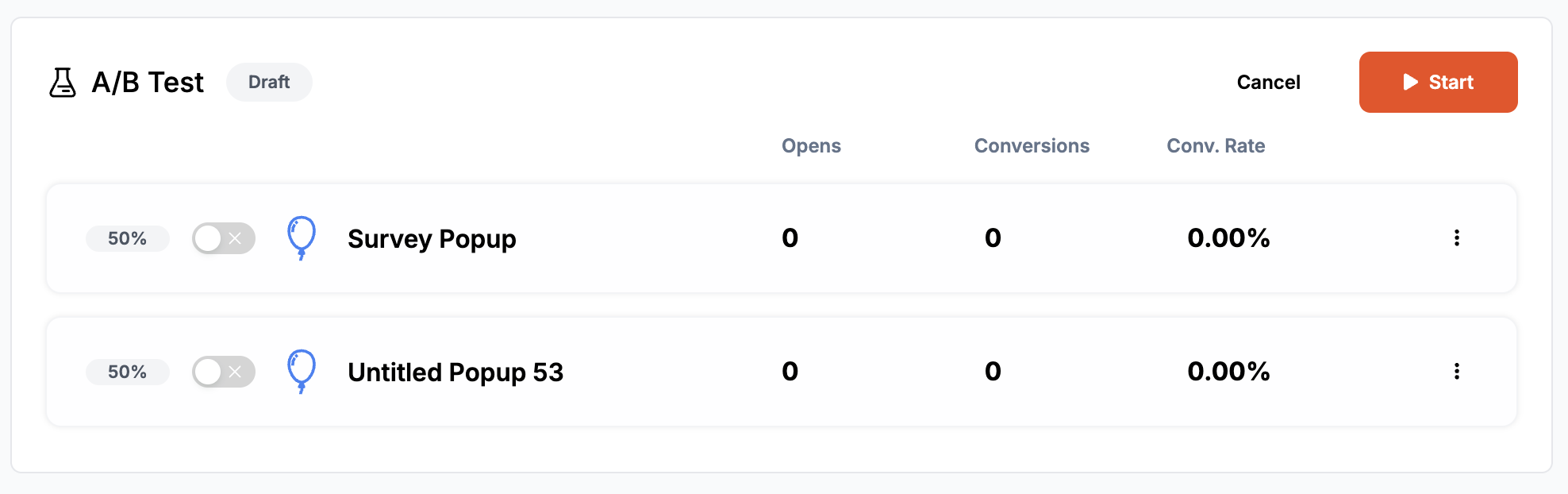Screen dimensions: 1568x494
Task: Open the Survey Popup options dropdown
Action: point(1457,238)
